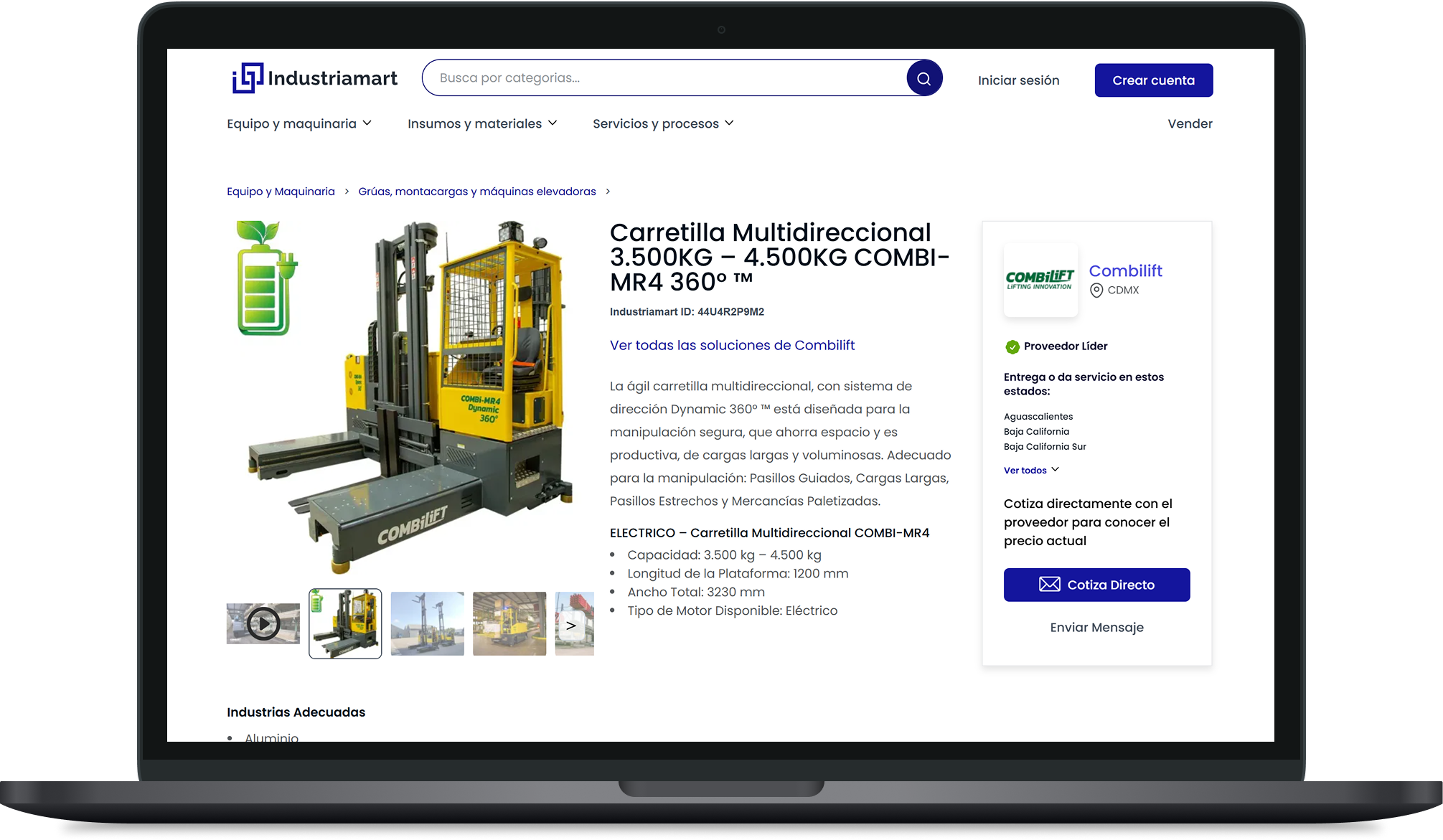Select the yellow forklift selected thumbnail

[345, 623]
